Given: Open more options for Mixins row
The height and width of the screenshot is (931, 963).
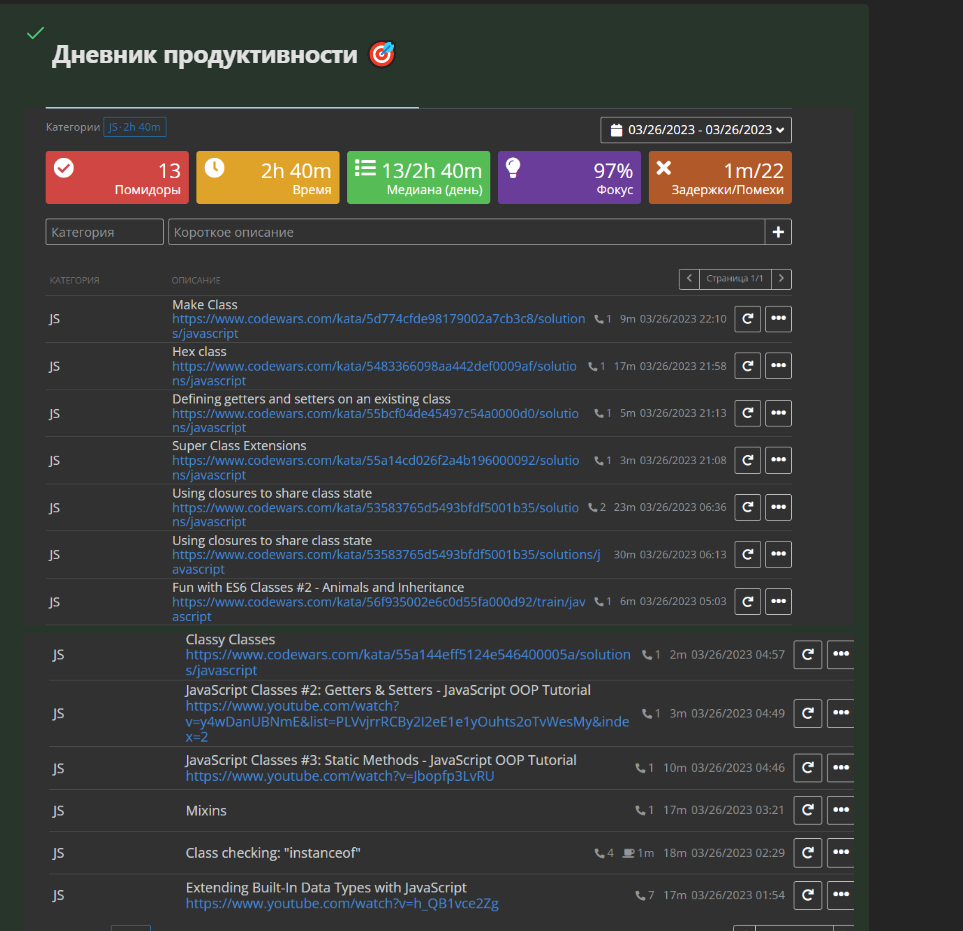Looking at the screenshot, I should point(841,810).
